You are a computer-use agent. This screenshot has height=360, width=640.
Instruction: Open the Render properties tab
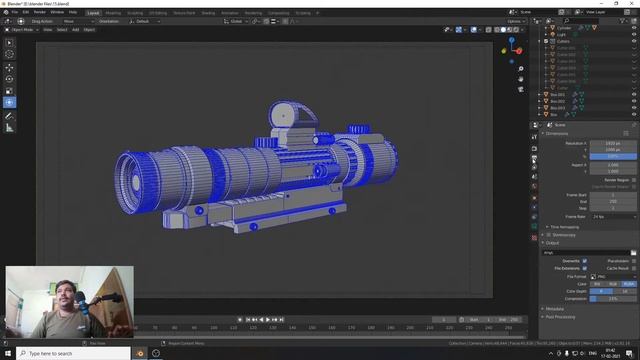click(x=534, y=149)
